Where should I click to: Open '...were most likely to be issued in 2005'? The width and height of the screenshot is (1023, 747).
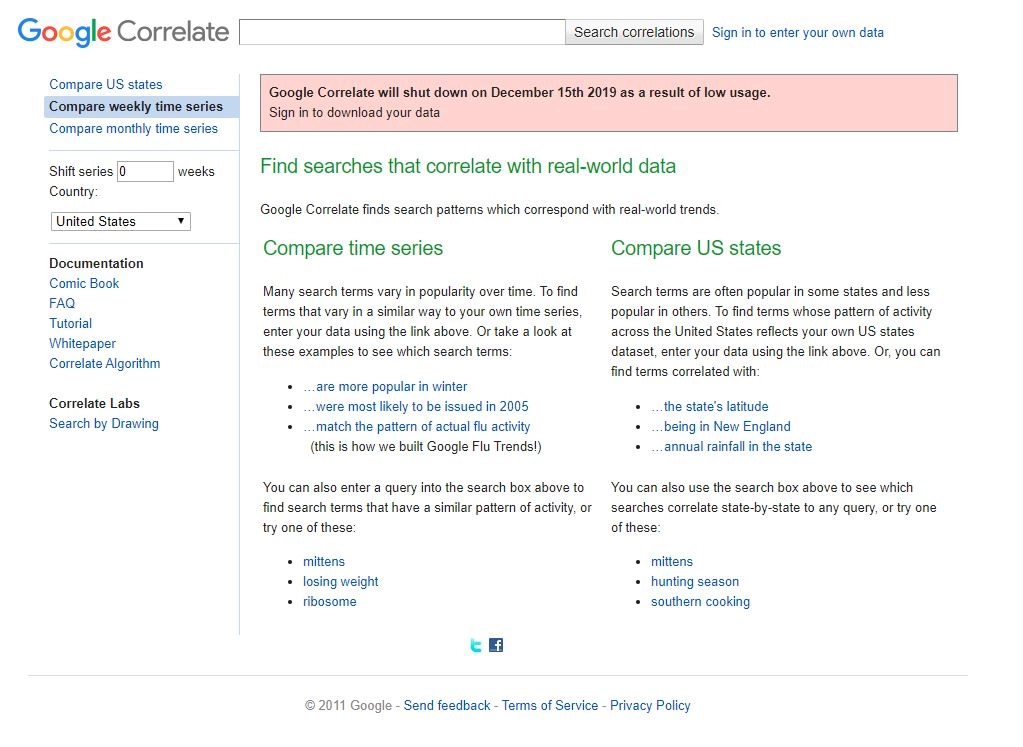416,406
